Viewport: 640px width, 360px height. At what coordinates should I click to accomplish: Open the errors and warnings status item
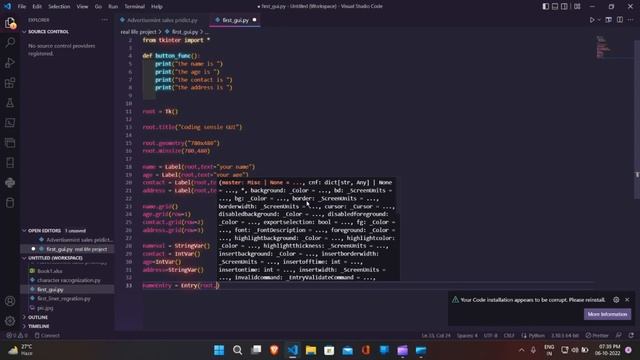(x=17, y=336)
